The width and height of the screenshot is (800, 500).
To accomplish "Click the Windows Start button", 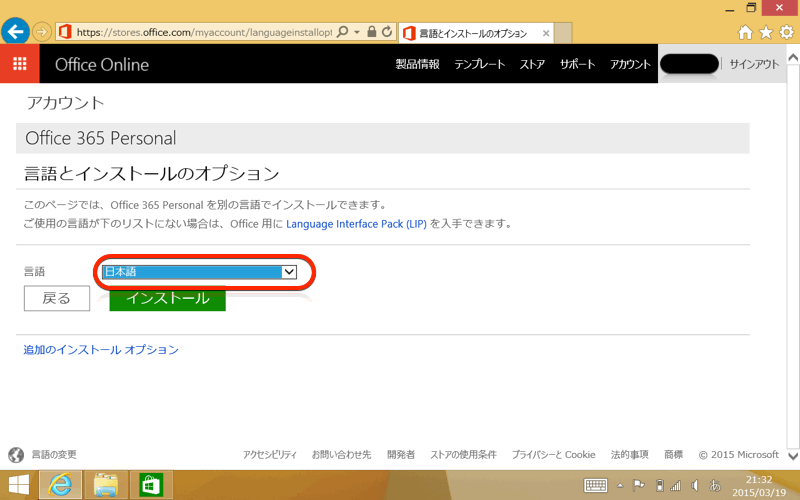I will 17,485.
